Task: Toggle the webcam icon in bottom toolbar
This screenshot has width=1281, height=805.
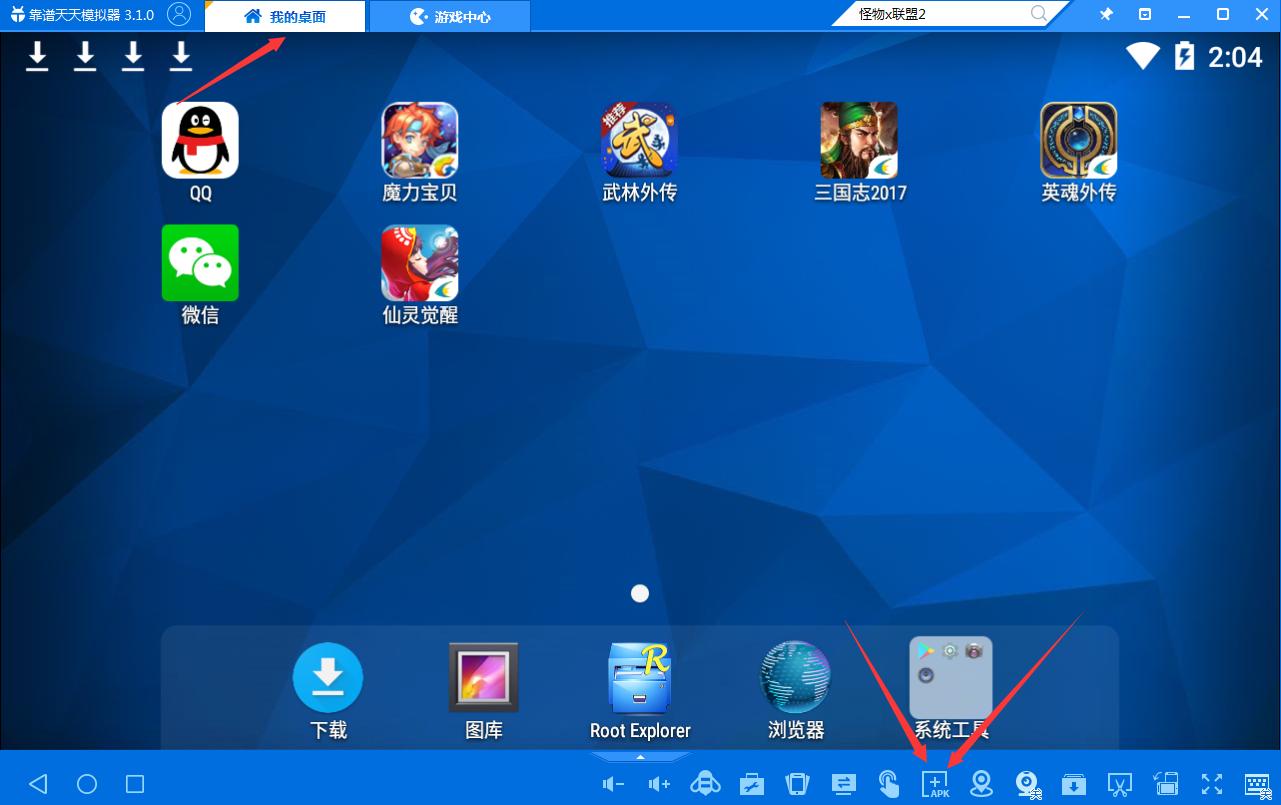Action: [x=1027, y=784]
